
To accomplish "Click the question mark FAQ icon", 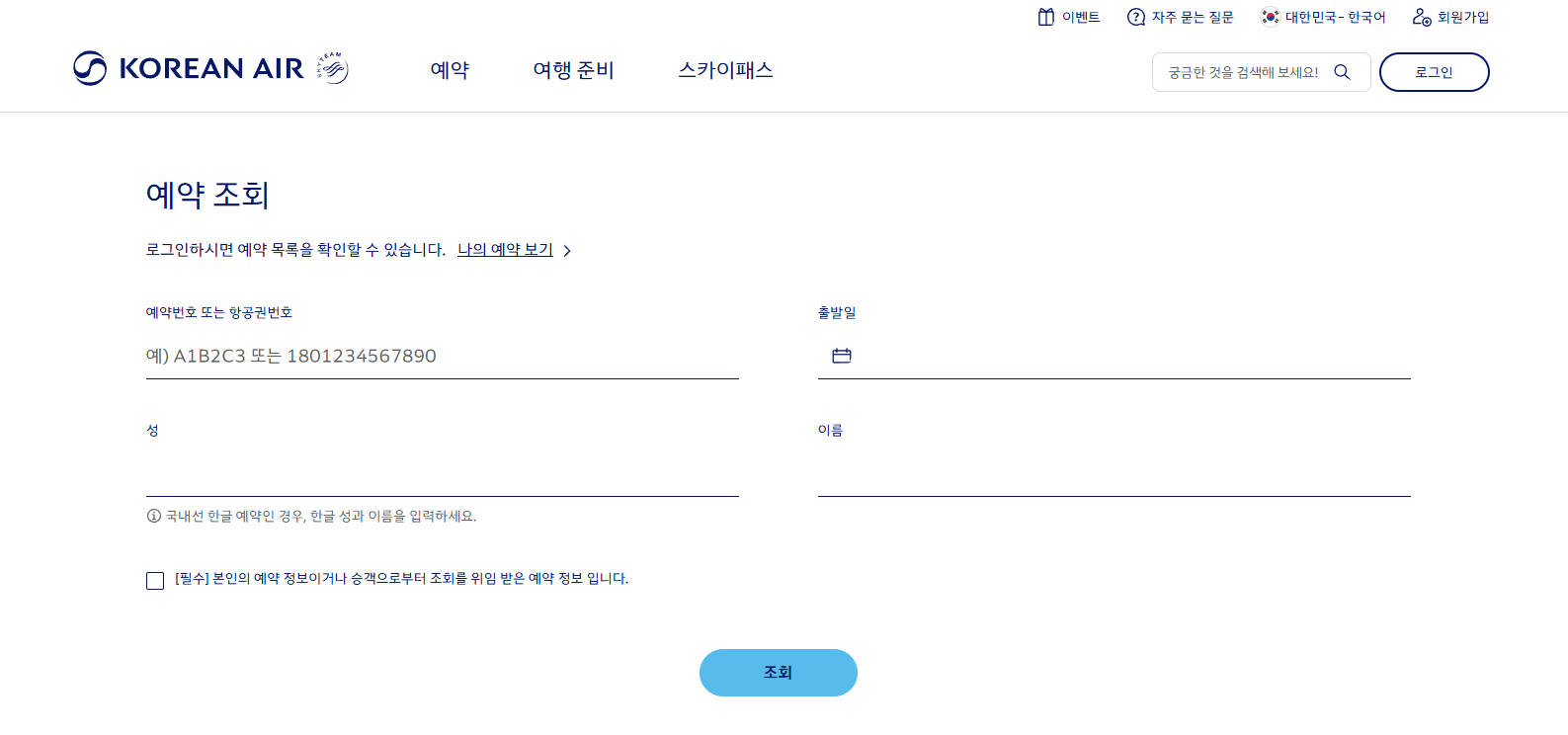I will (x=1136, y=17).
